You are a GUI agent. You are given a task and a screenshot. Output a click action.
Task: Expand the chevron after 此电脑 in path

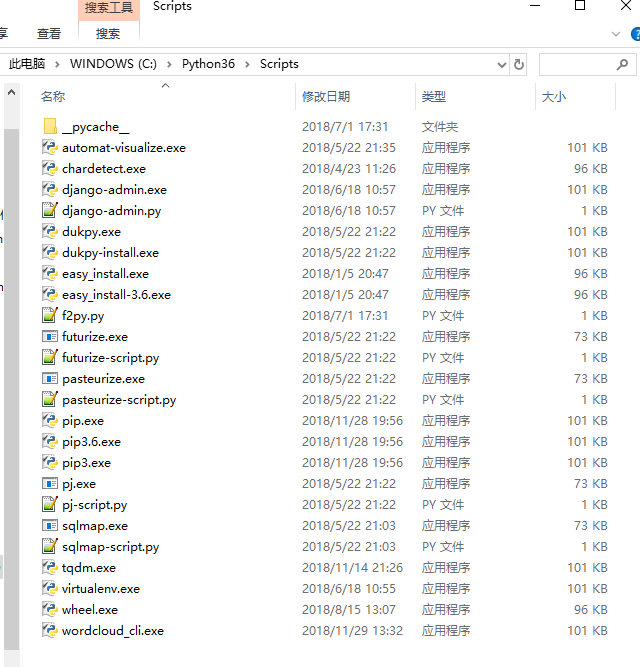click(x=57, y=64)
